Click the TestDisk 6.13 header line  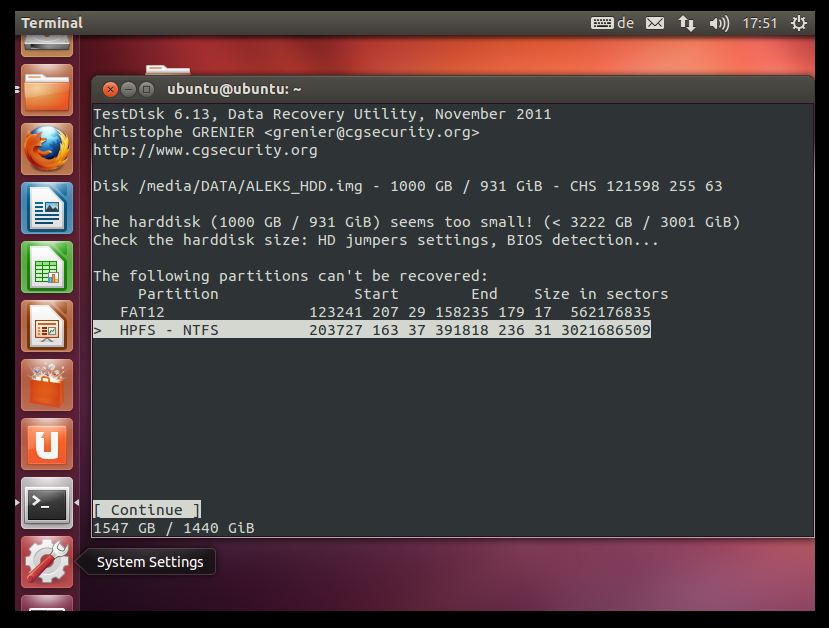322,114
